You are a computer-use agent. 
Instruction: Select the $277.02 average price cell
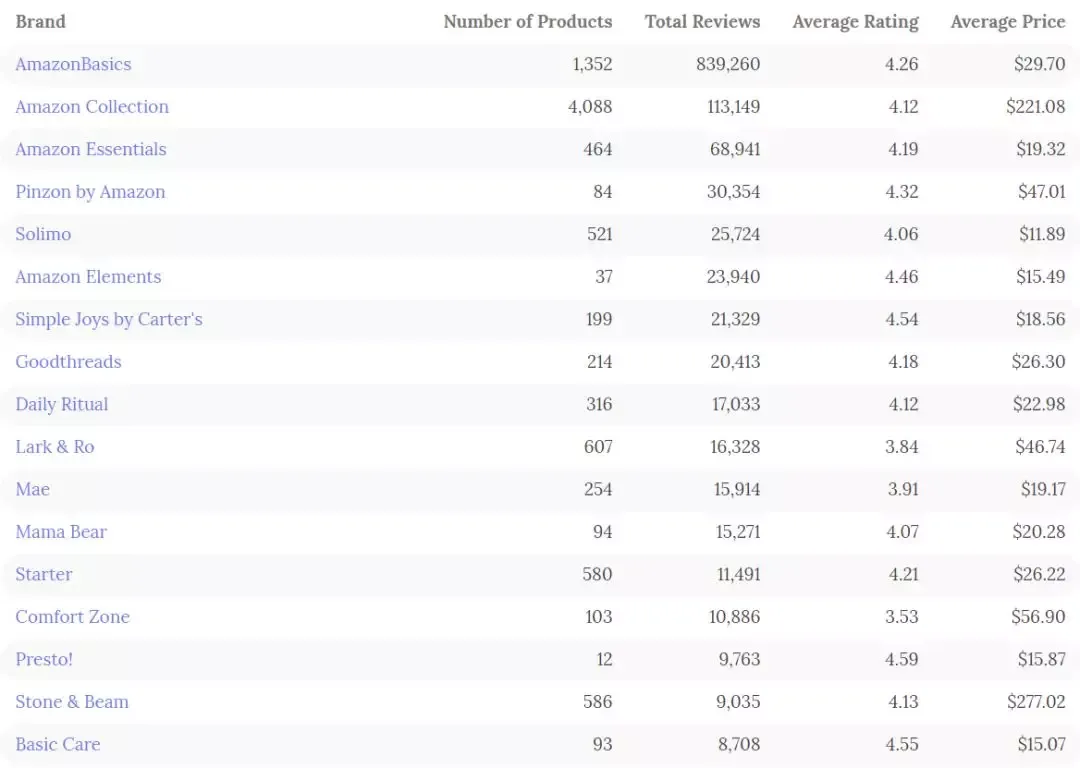pyautogui.click(x=1036, y=702)
